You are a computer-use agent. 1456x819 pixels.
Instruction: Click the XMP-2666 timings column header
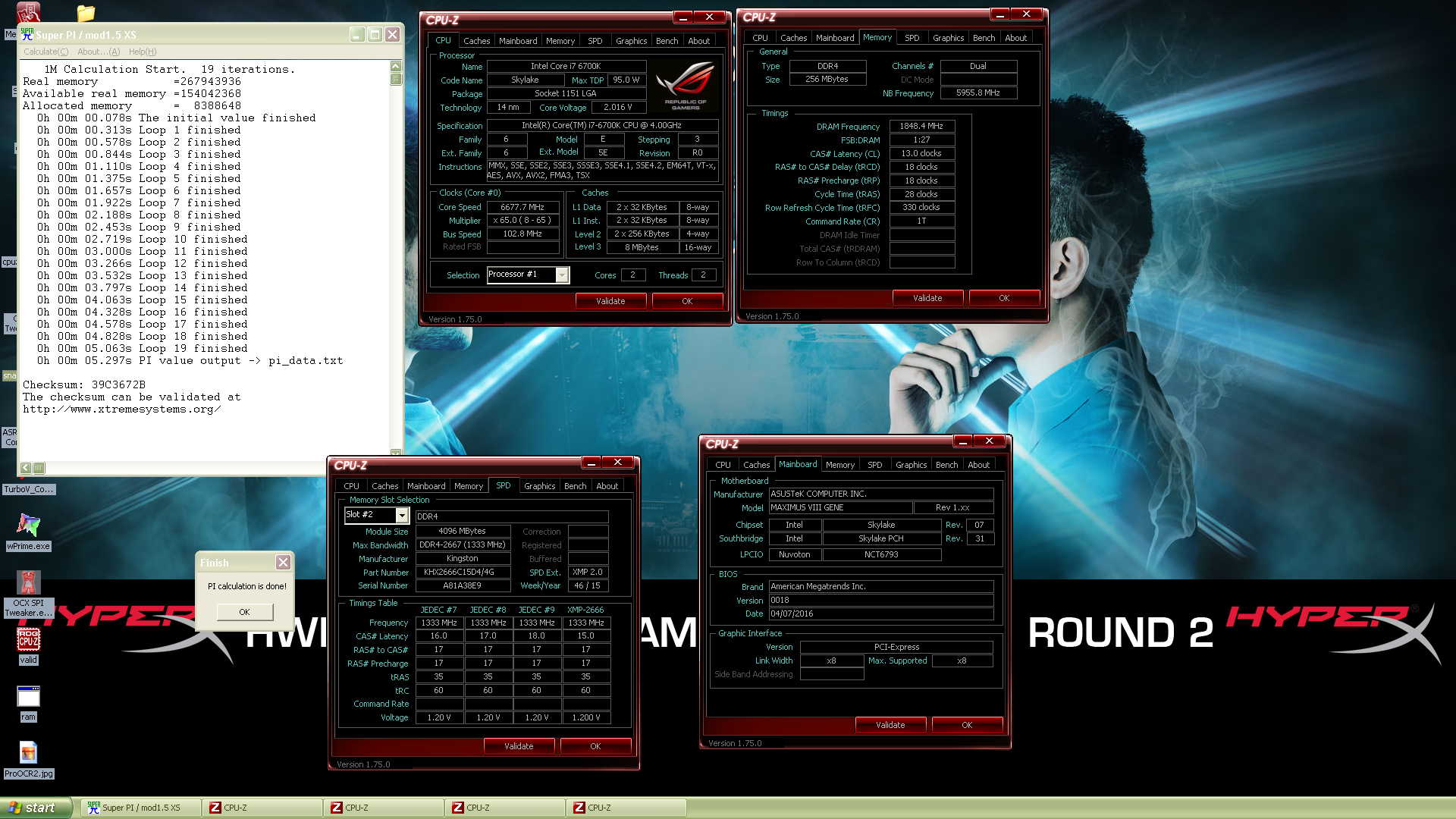pyautogui.click(x=585, y=610)
